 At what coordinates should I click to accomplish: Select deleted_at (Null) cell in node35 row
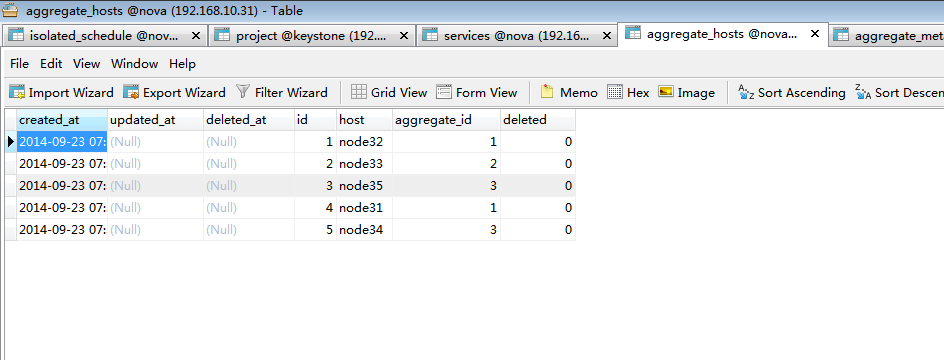coord(249,185)
